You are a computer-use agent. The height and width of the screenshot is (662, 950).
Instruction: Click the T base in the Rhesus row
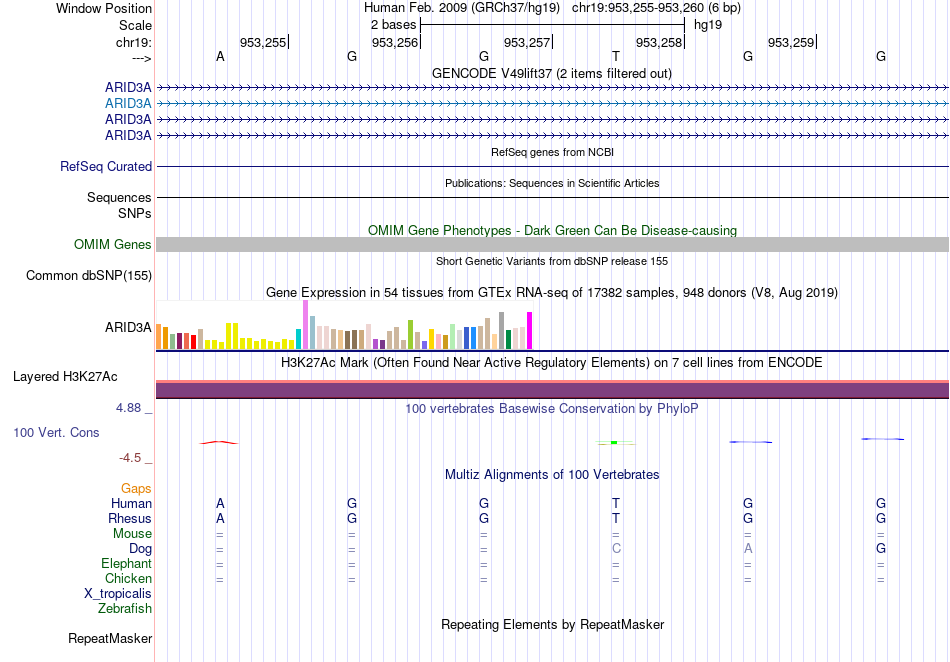click(616, 518)
